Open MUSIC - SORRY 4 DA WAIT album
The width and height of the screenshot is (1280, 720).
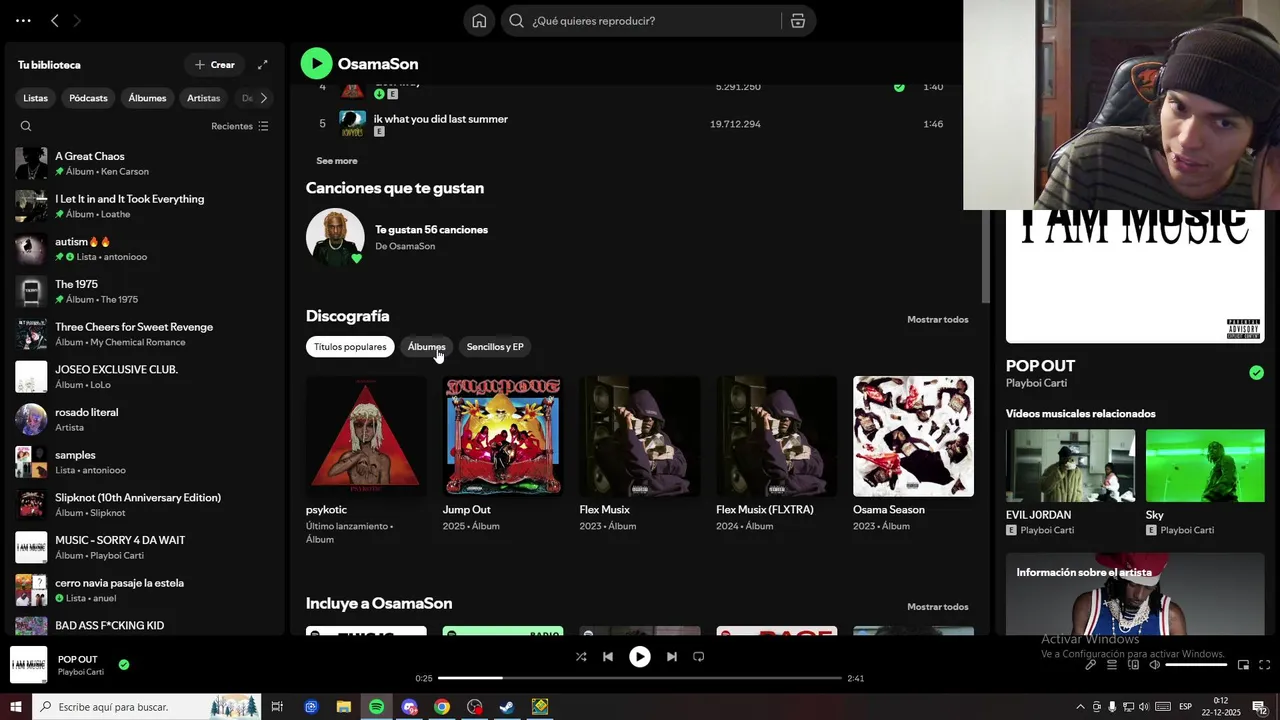tap(145, 548)
